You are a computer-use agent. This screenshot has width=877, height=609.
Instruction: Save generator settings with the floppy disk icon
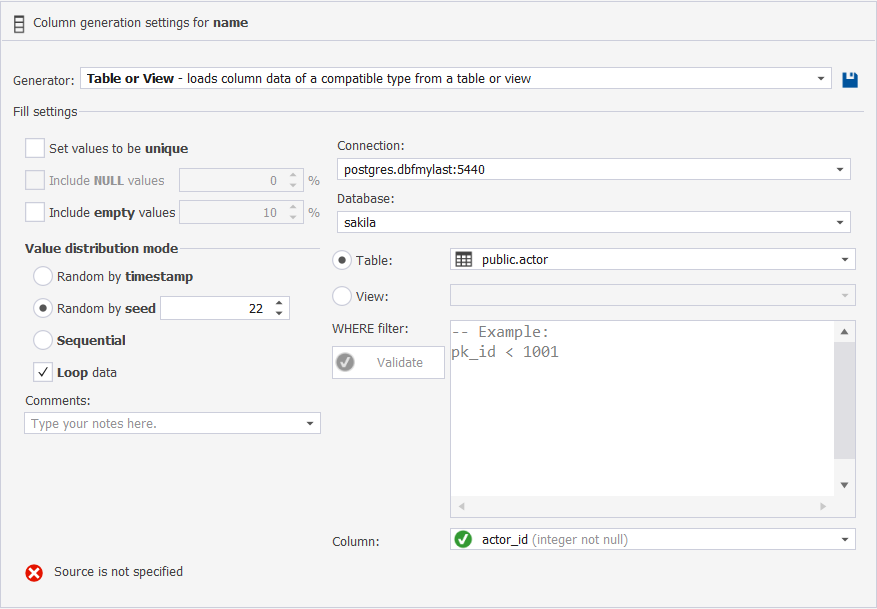(850, 79)
